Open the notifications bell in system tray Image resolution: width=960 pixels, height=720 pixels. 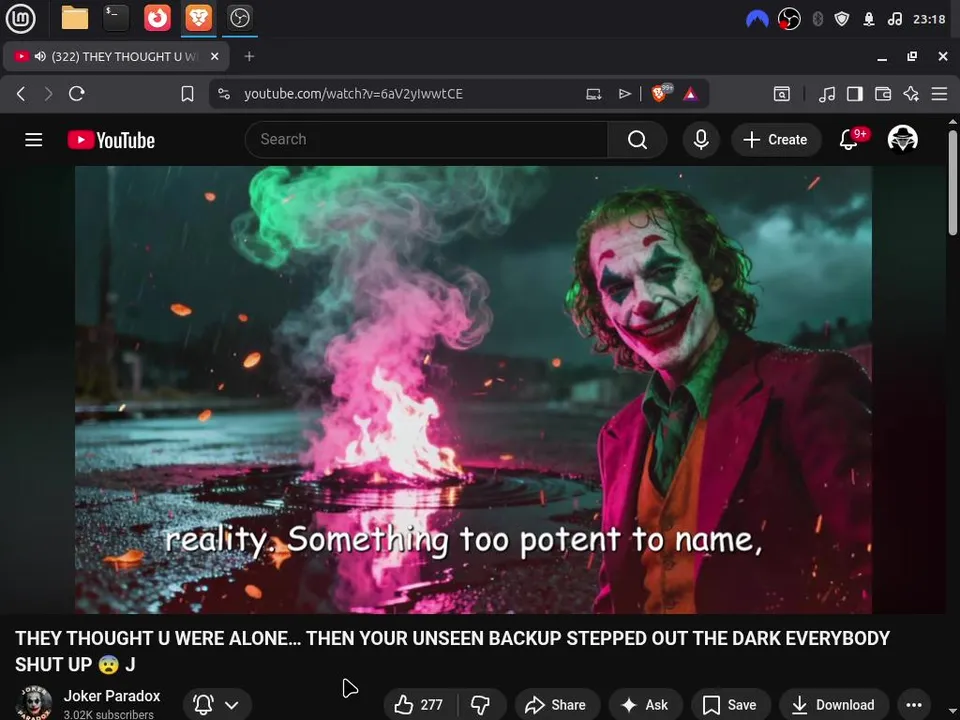click(869, 19)
